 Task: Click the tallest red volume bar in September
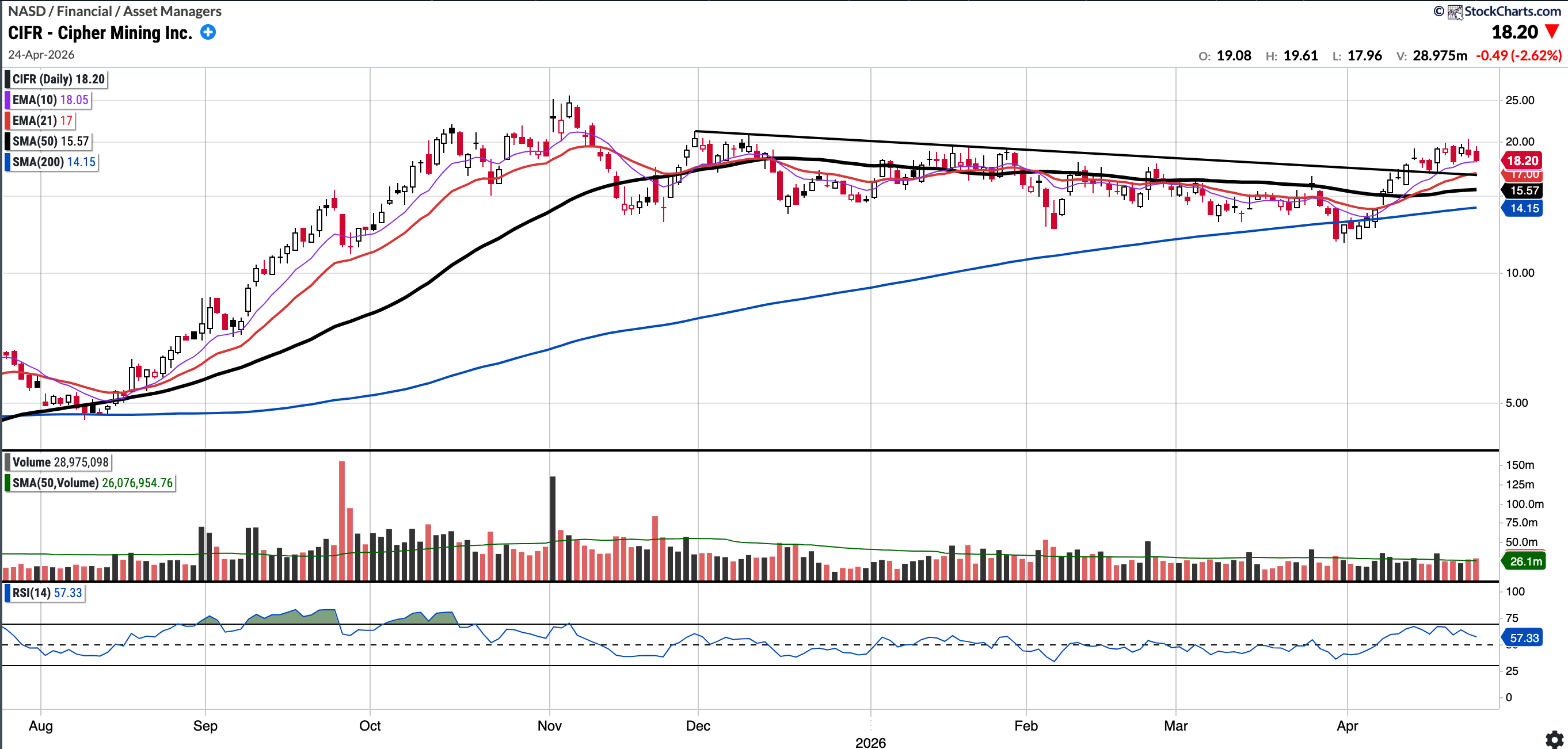click(x=341, y=520)
